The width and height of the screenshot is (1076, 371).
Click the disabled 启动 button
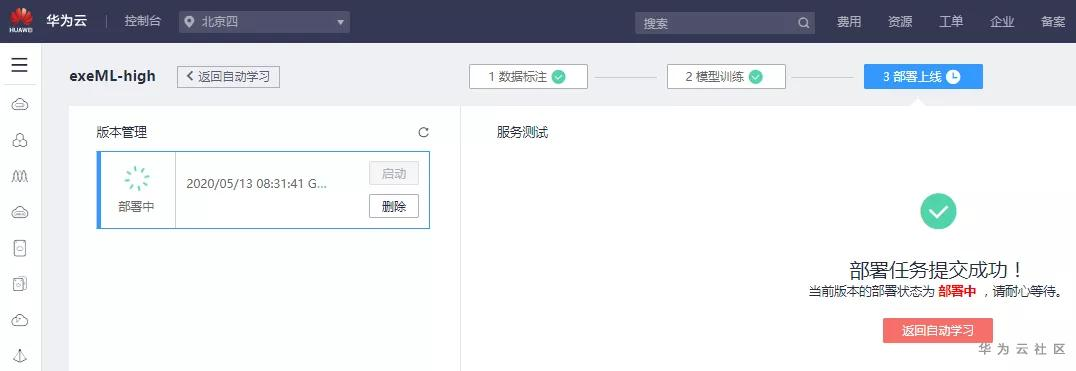pos(394,173)
